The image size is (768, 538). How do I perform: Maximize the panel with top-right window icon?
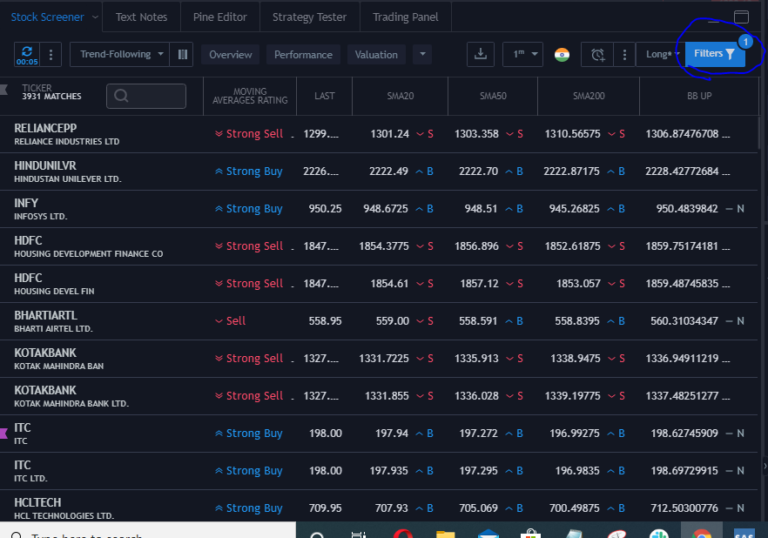(x=741, y=17)
